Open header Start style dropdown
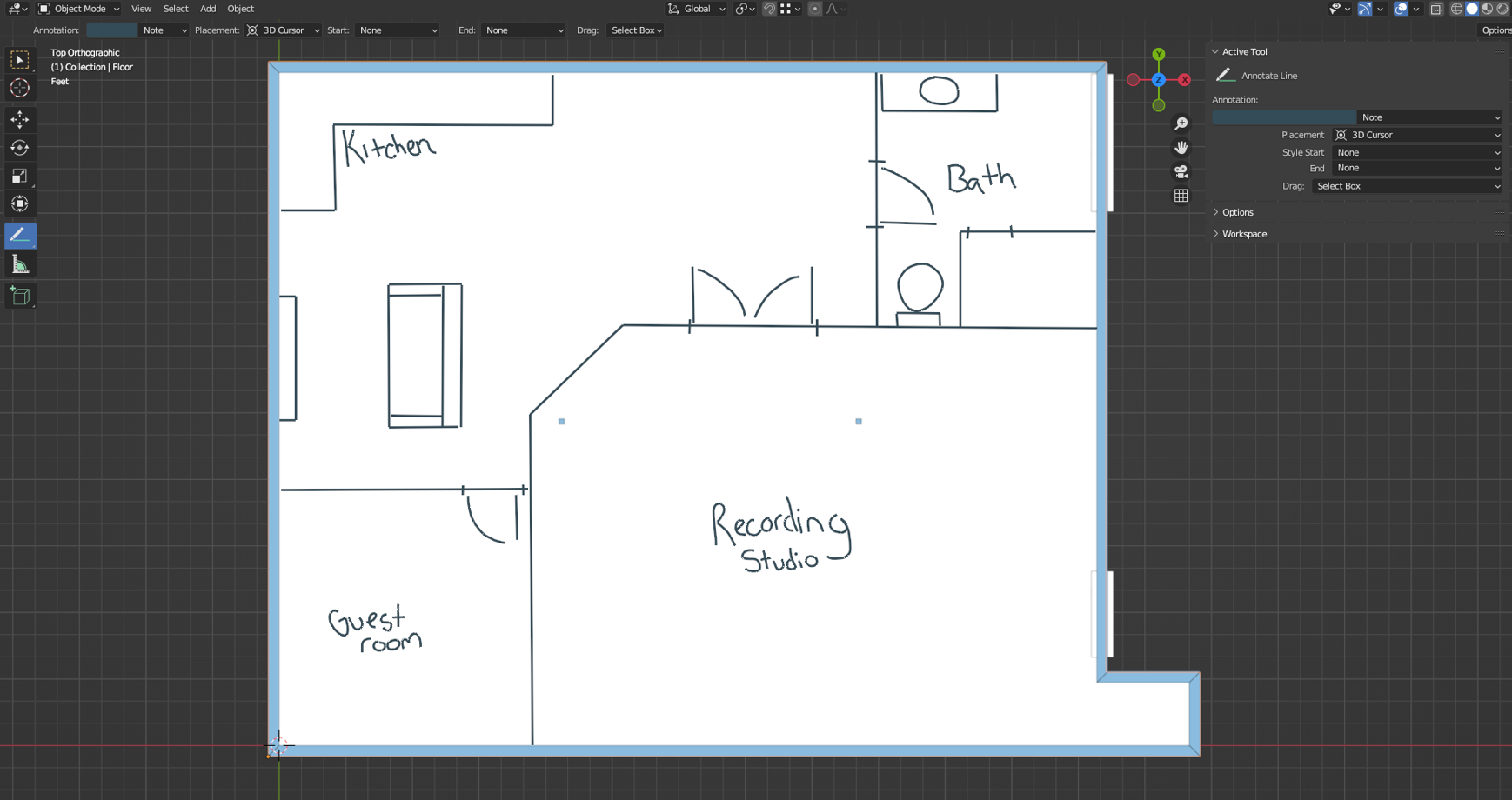The width and height of the screenshot is (1512, 800). 398,30
